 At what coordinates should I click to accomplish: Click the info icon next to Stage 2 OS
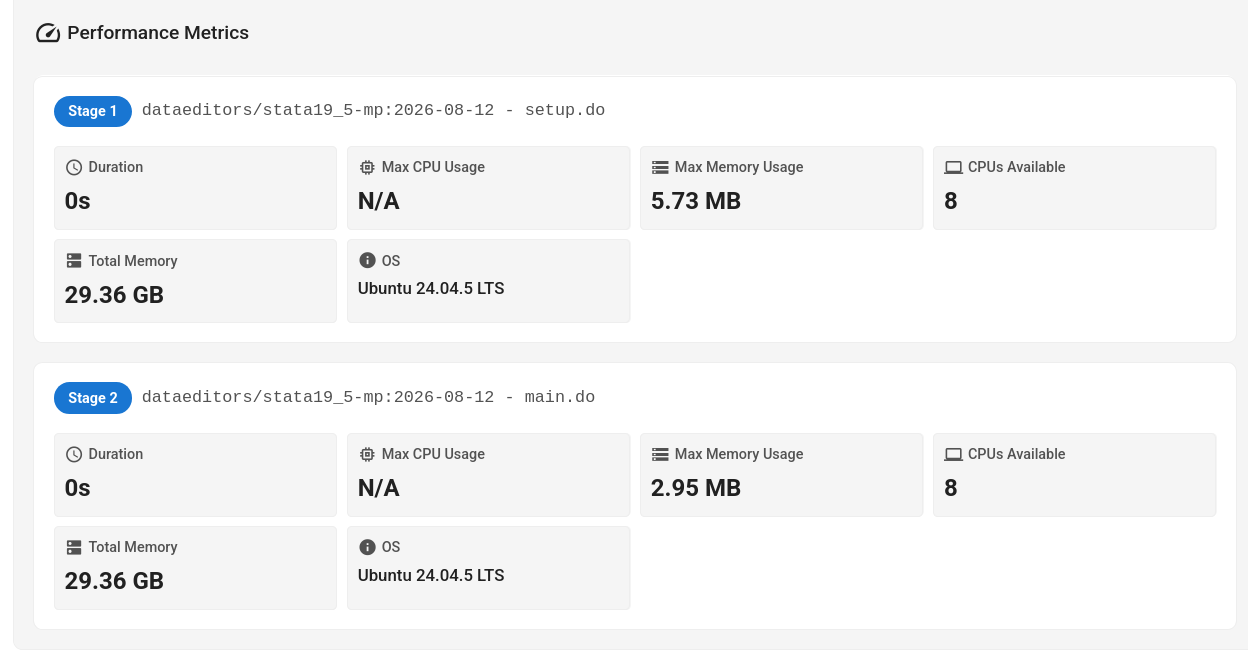click(367, 547)
